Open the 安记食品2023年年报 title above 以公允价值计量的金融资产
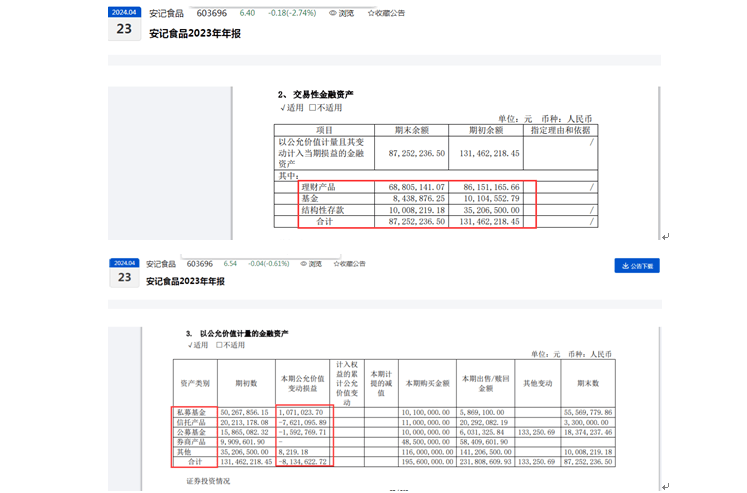 pos(185,282)
